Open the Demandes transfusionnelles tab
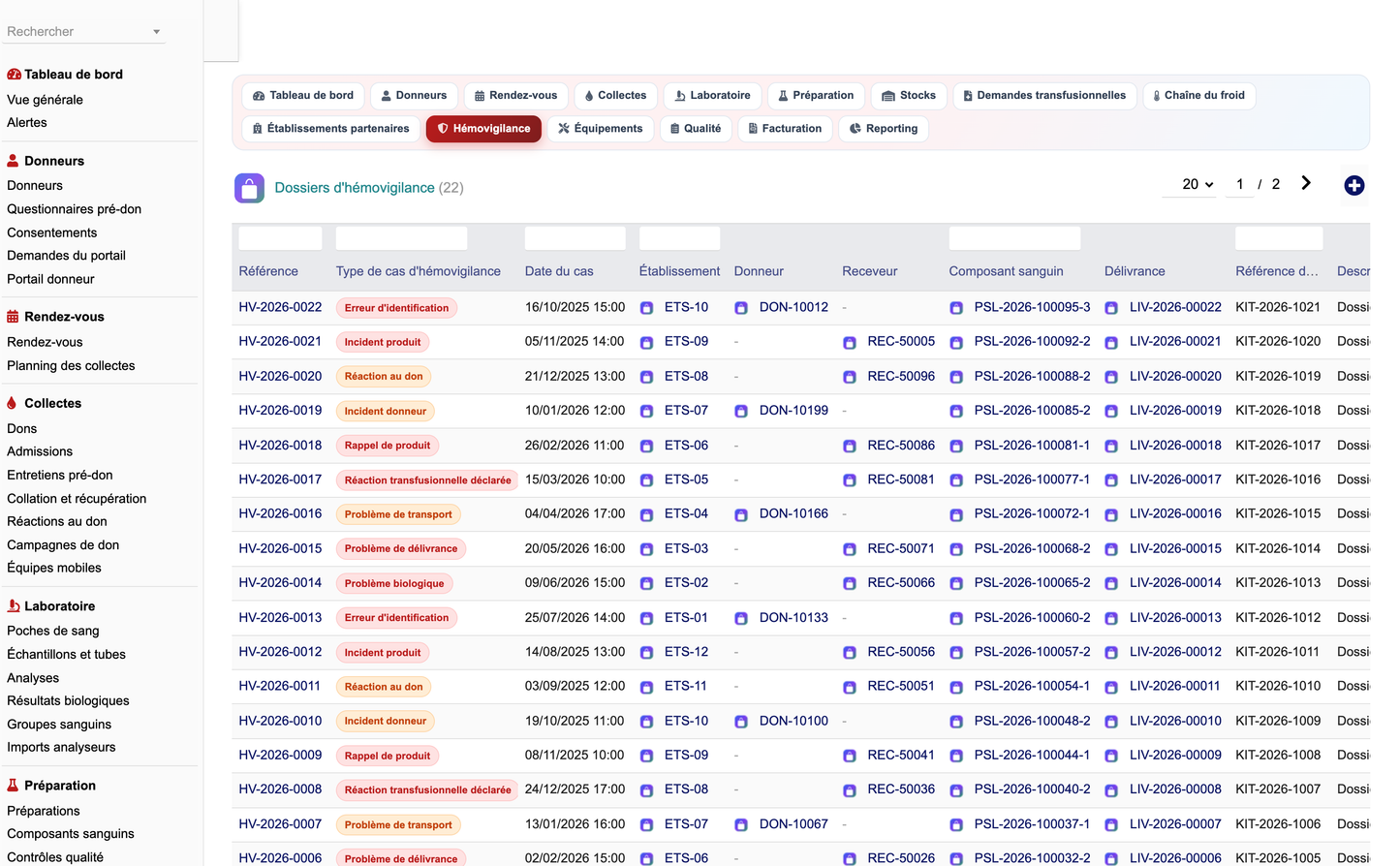This screenshot has width=1400, height=866. click(1045, 95)
